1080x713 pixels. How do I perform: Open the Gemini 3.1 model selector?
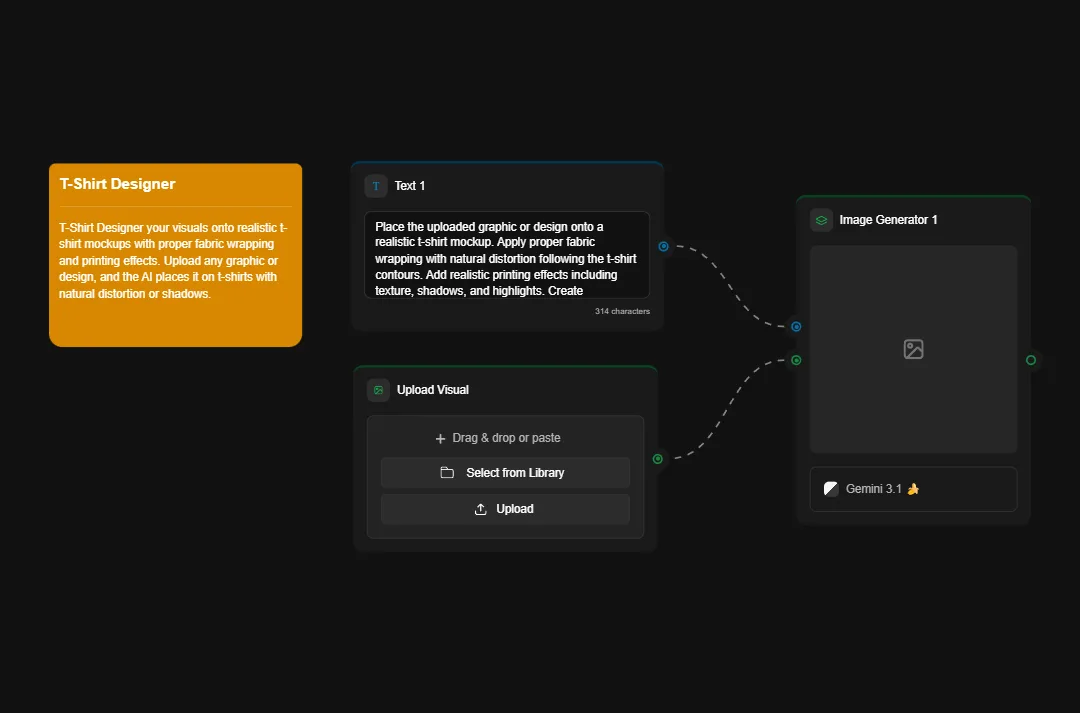913,489
